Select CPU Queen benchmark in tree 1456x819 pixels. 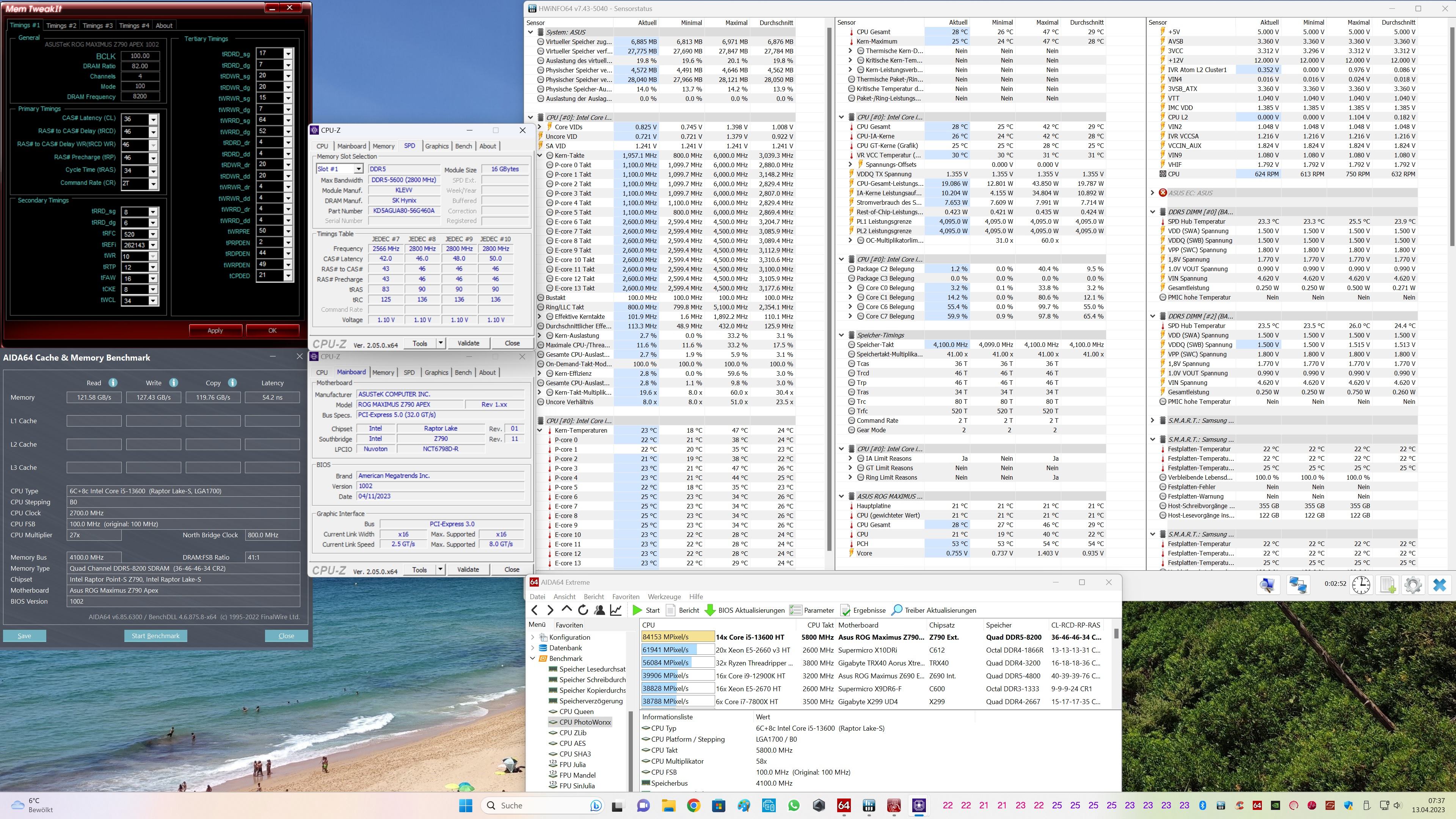point(576,712)
